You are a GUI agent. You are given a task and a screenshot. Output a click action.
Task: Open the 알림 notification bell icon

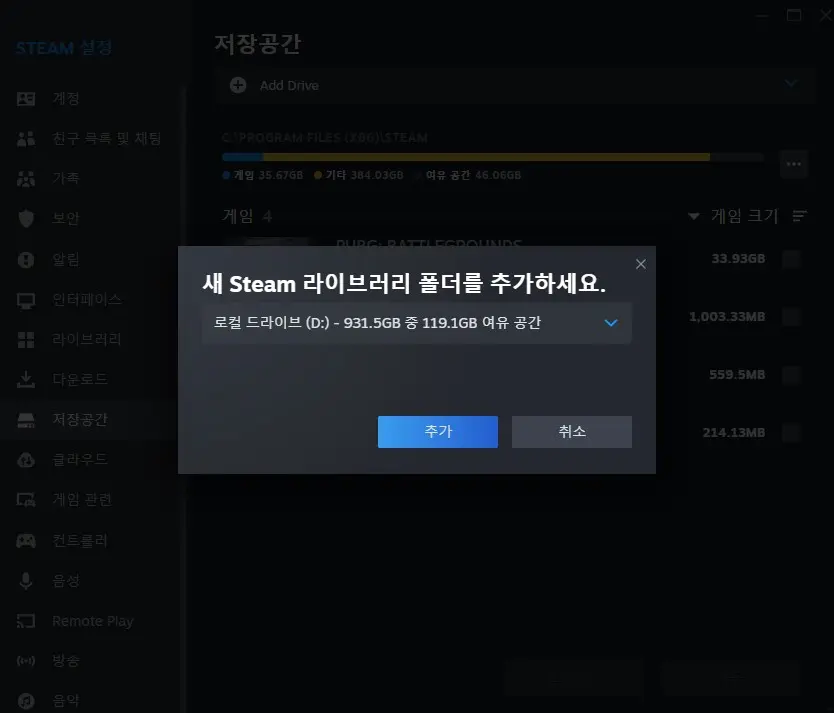[x=28, y=259]
